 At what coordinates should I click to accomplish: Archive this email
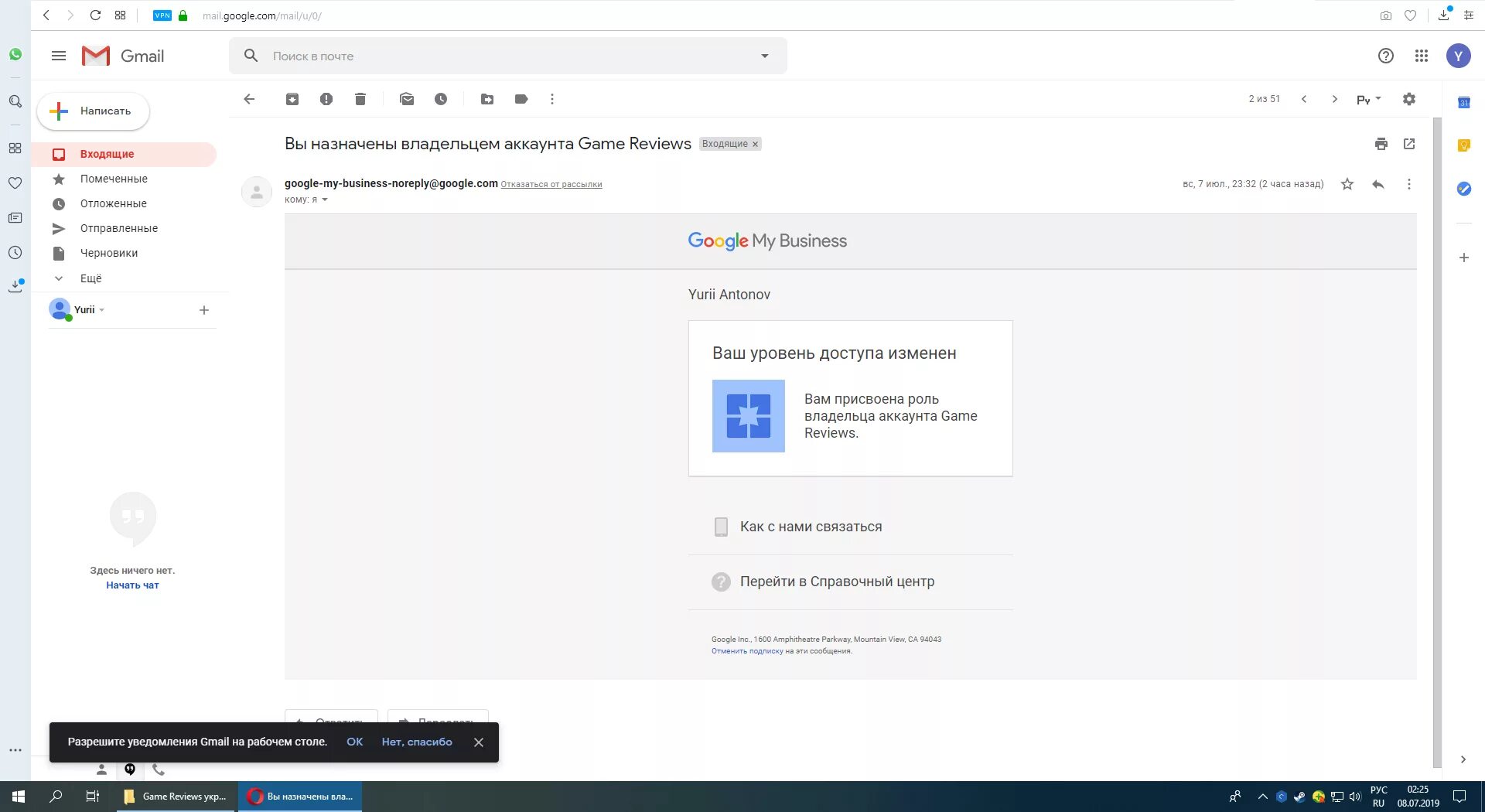point(292,99)
